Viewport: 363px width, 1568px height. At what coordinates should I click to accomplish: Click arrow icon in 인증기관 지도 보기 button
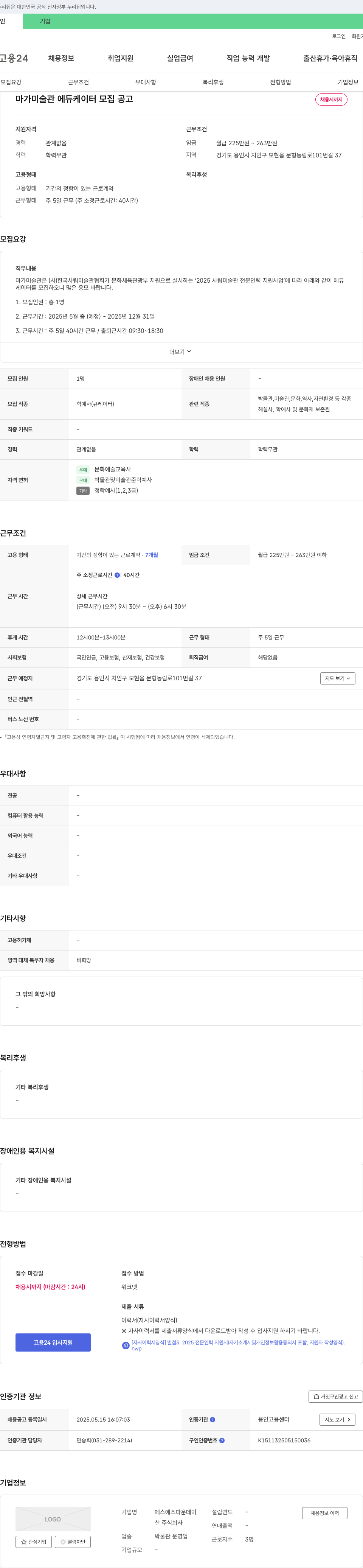[348, 1419]
